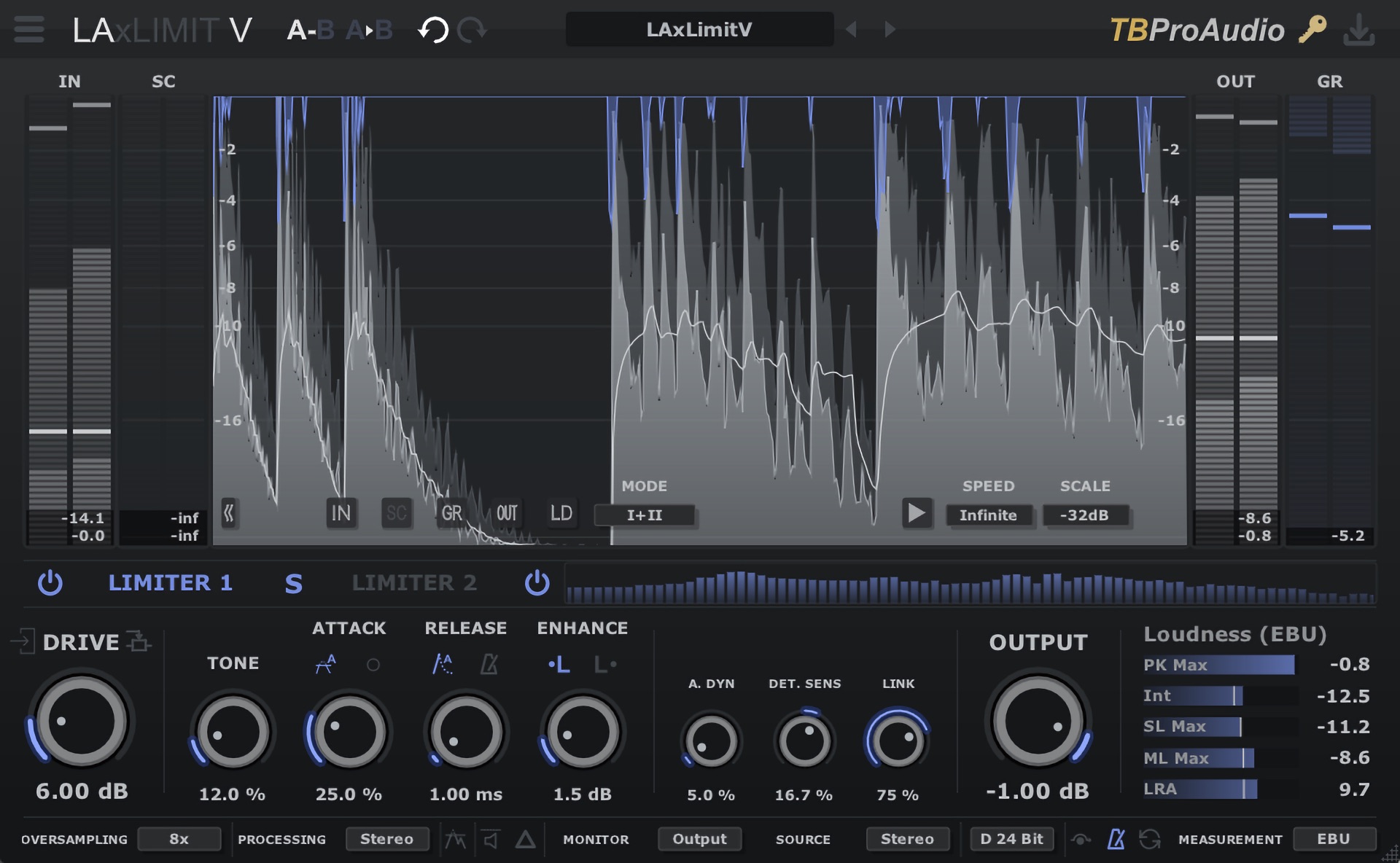This screenshot has height=863, width=1400.
Task: Open the LAxLimitV preset dropdown
Action: point(699,30)
